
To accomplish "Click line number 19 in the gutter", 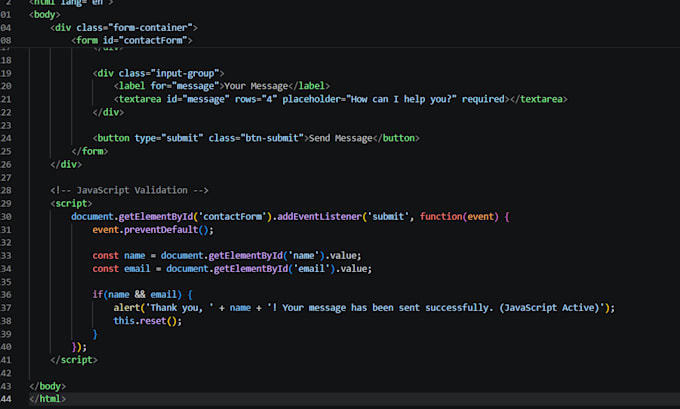I will [x=6, y=73].
